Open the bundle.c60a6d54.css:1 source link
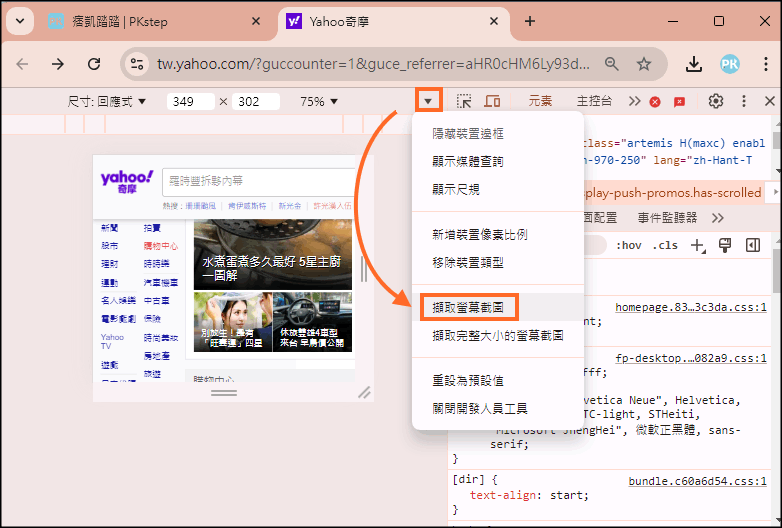782x528 pixels. [x=697, y=481]
